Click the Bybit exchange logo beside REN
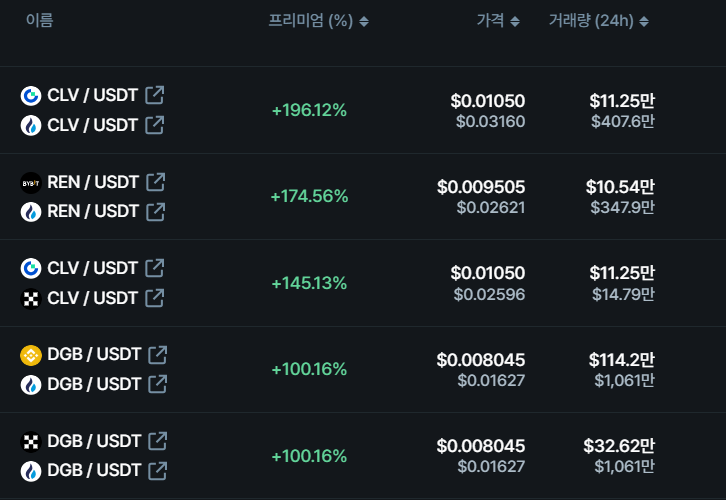726x500 pixels. tap(31, 183)
